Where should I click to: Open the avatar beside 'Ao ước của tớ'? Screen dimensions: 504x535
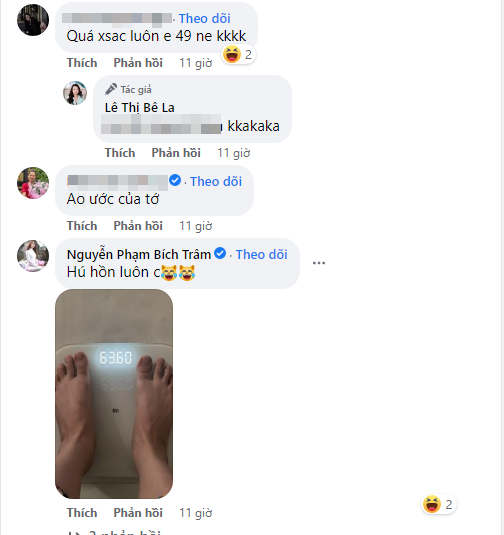[x=33, y=183]
